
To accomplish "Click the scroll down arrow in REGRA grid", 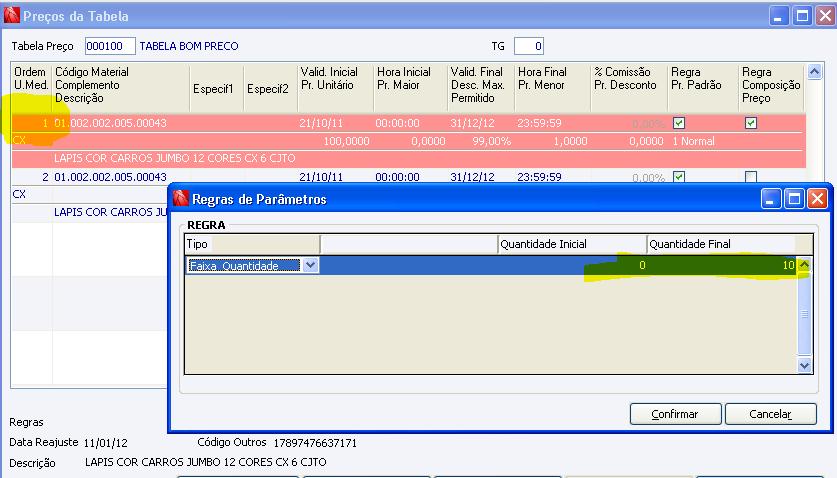I will point(804,365).
